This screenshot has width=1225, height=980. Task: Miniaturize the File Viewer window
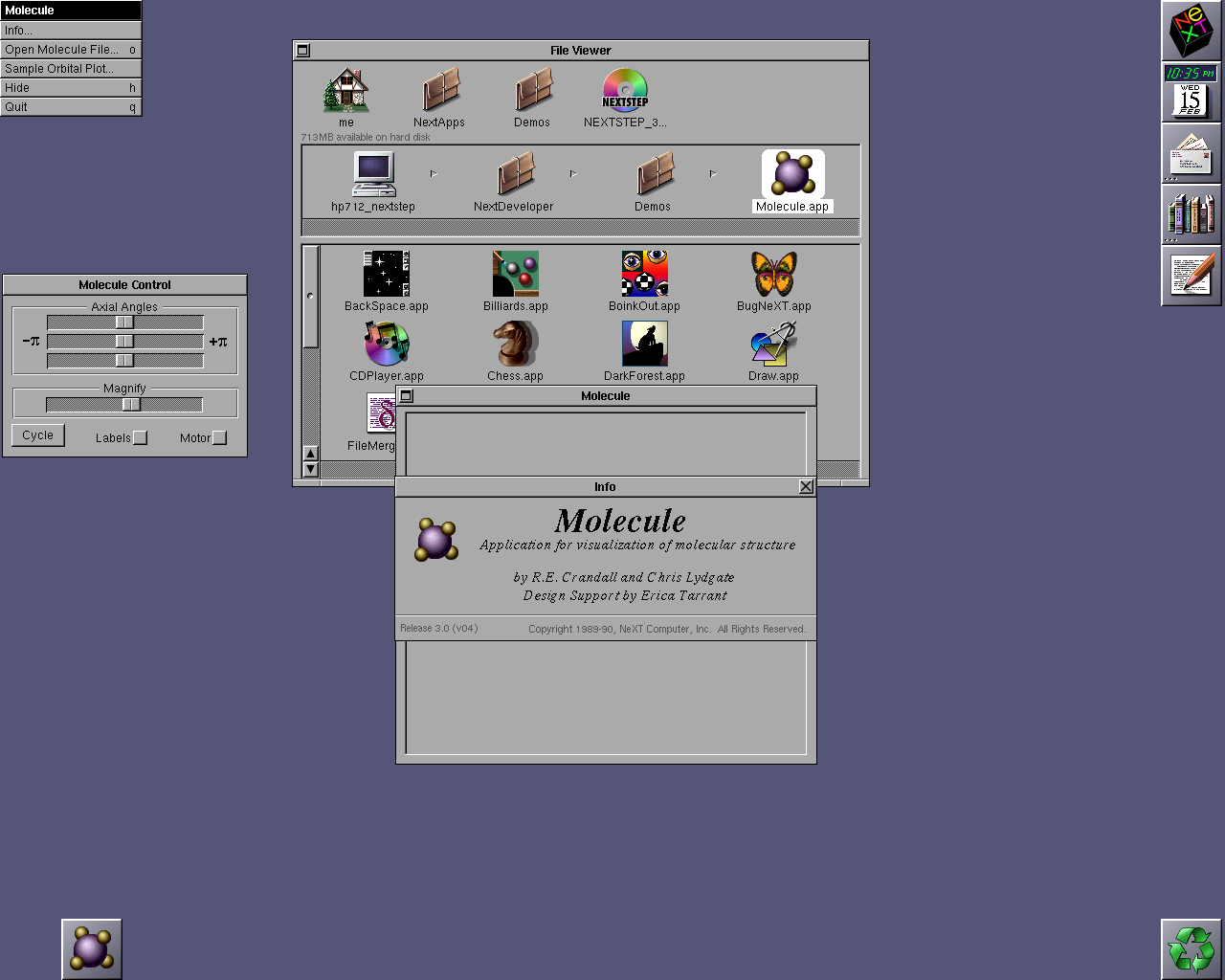coord(303,50)
